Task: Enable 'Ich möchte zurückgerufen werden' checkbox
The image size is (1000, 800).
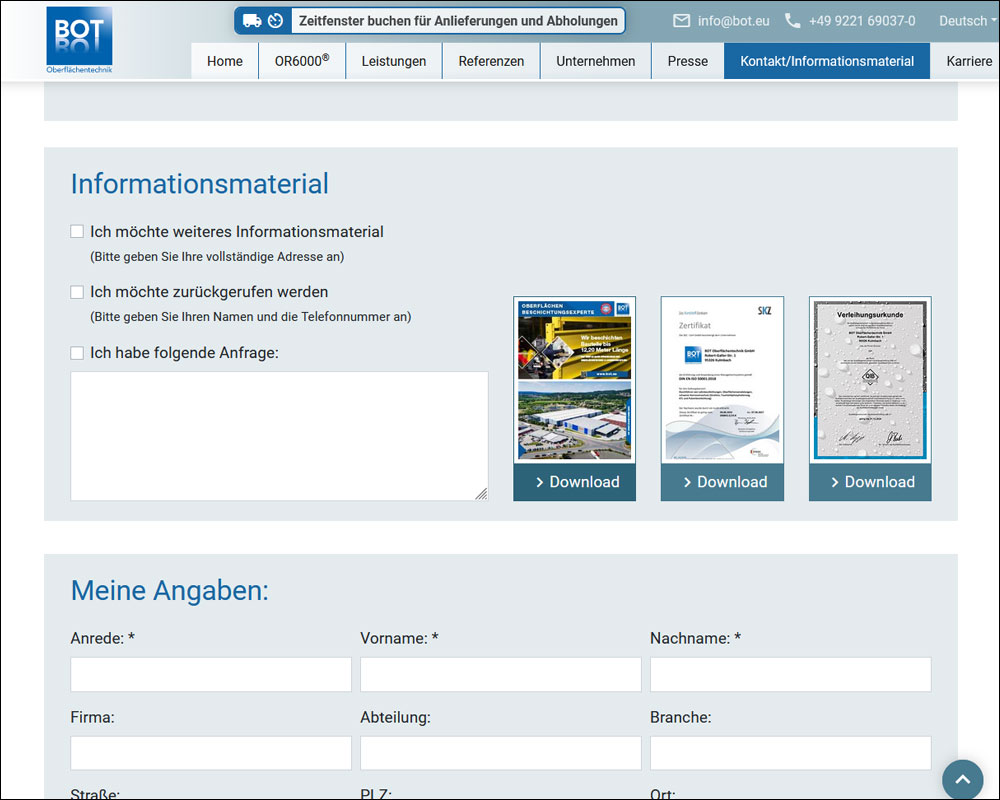Action: 77,292
